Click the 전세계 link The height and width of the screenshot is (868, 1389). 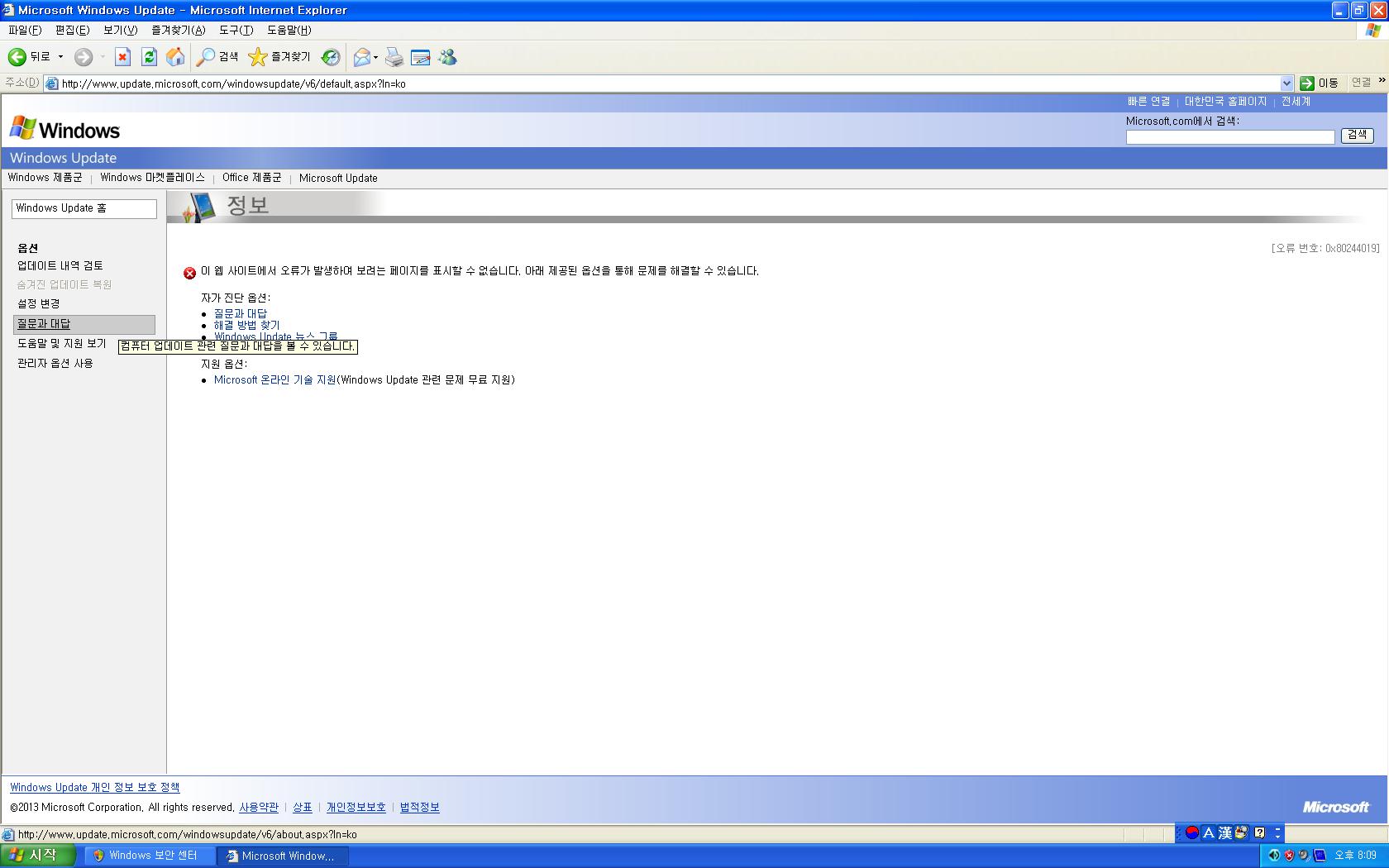pos(1296,102)
